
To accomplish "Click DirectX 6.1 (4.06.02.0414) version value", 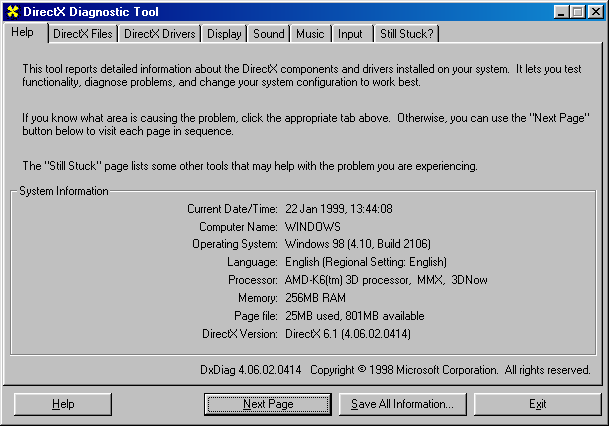I will coord(348,334).
